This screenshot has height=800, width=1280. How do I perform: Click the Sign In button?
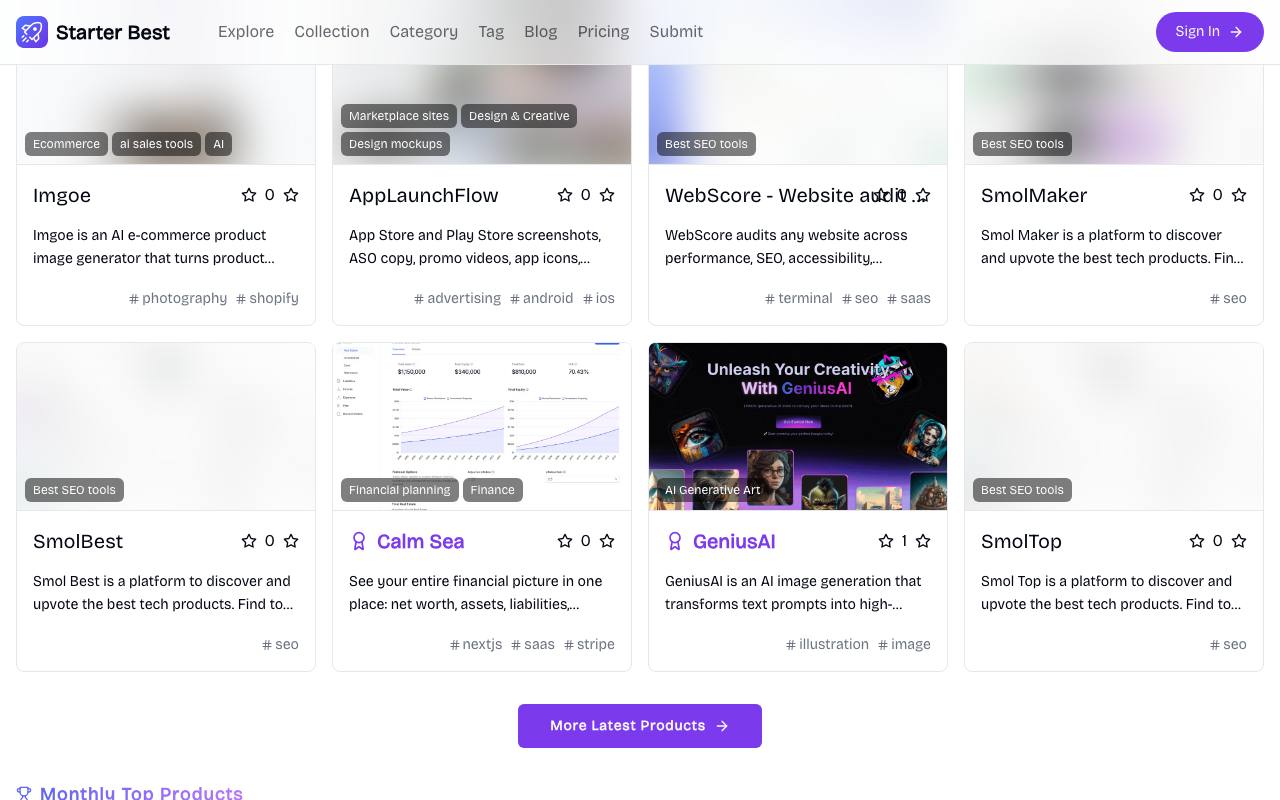coord(1210,32)
